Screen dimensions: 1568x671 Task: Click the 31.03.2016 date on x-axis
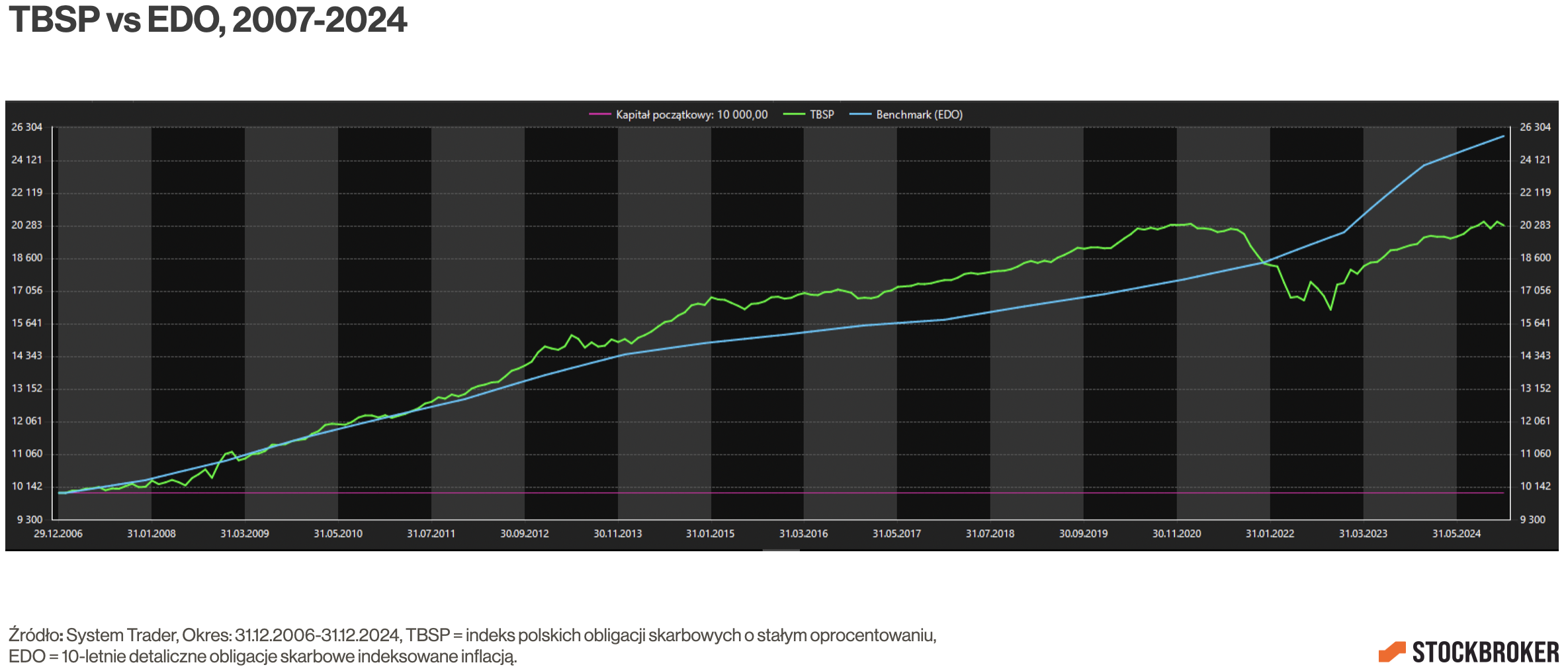coord(803,533)
